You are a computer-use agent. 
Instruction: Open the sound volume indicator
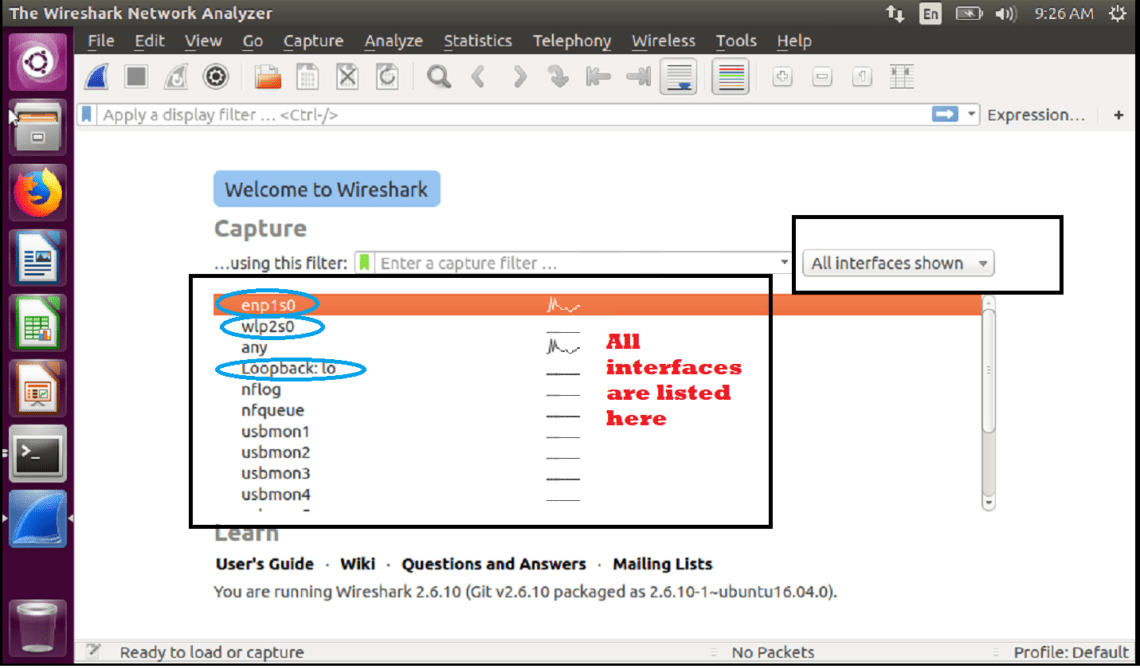(1005, 14)
